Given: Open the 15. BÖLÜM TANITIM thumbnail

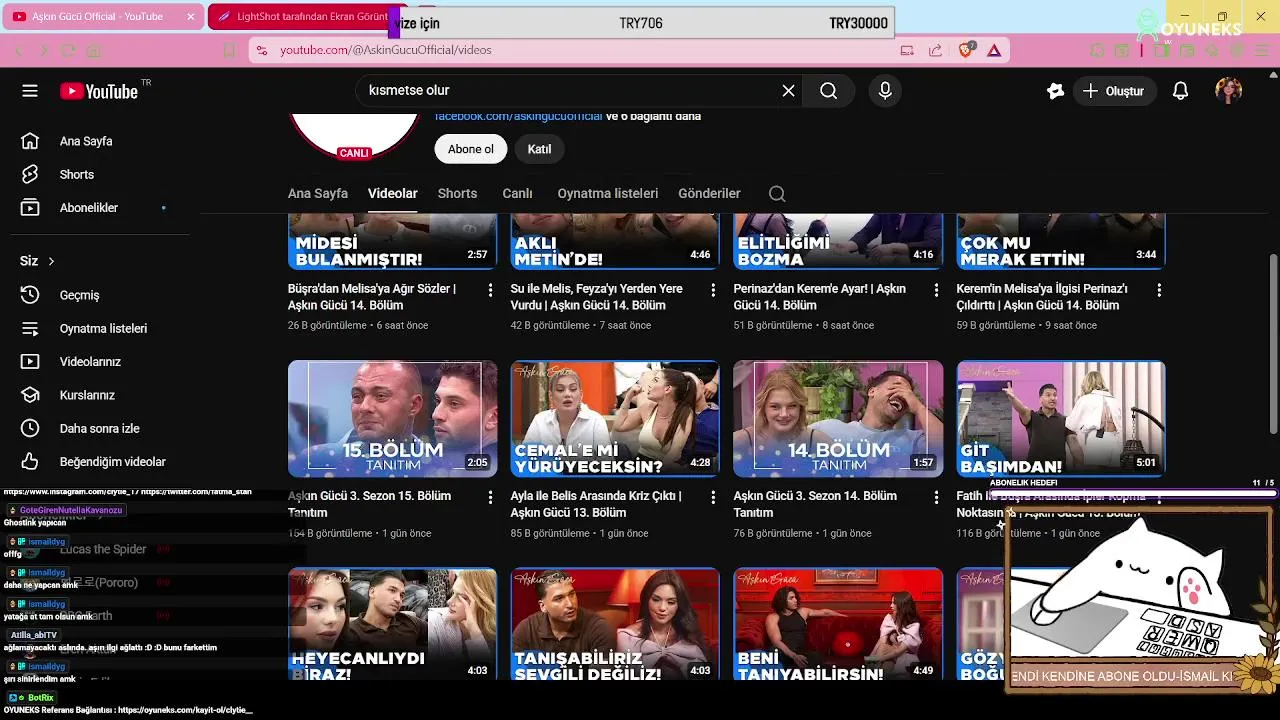Looking at the screenshot, I should 392,419.
